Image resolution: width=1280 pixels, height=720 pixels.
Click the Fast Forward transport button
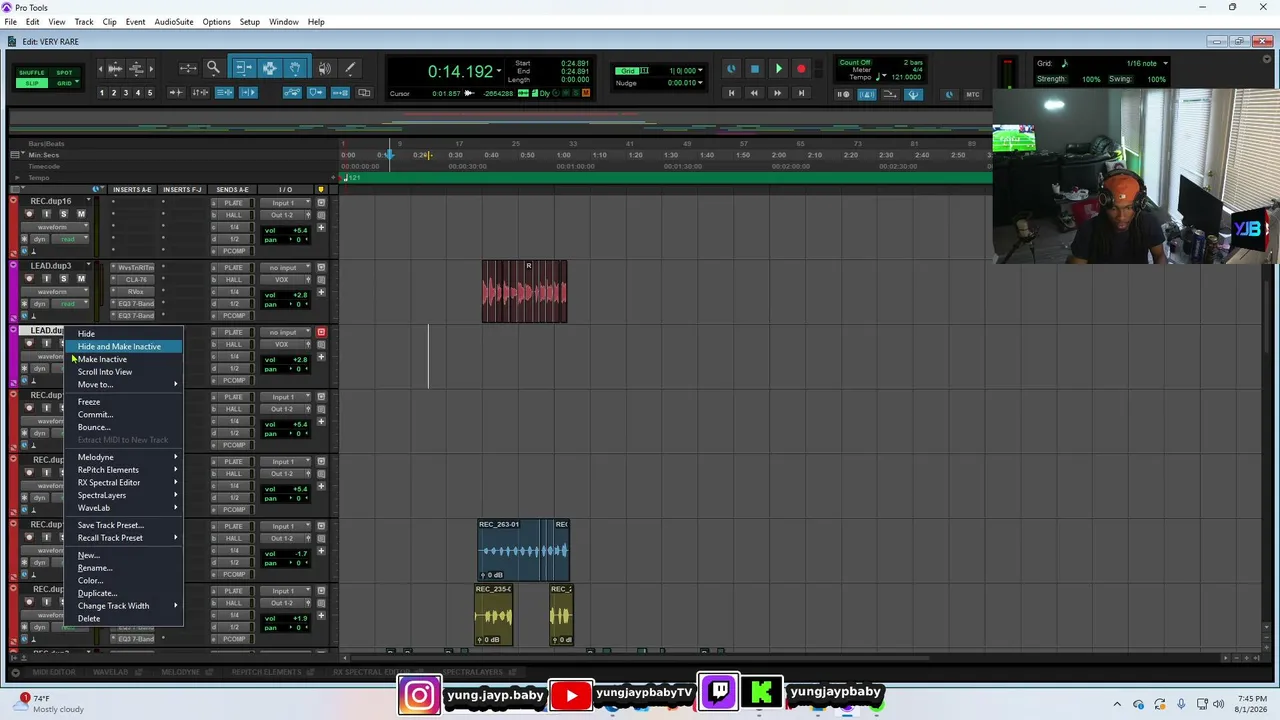pos(777,93)
